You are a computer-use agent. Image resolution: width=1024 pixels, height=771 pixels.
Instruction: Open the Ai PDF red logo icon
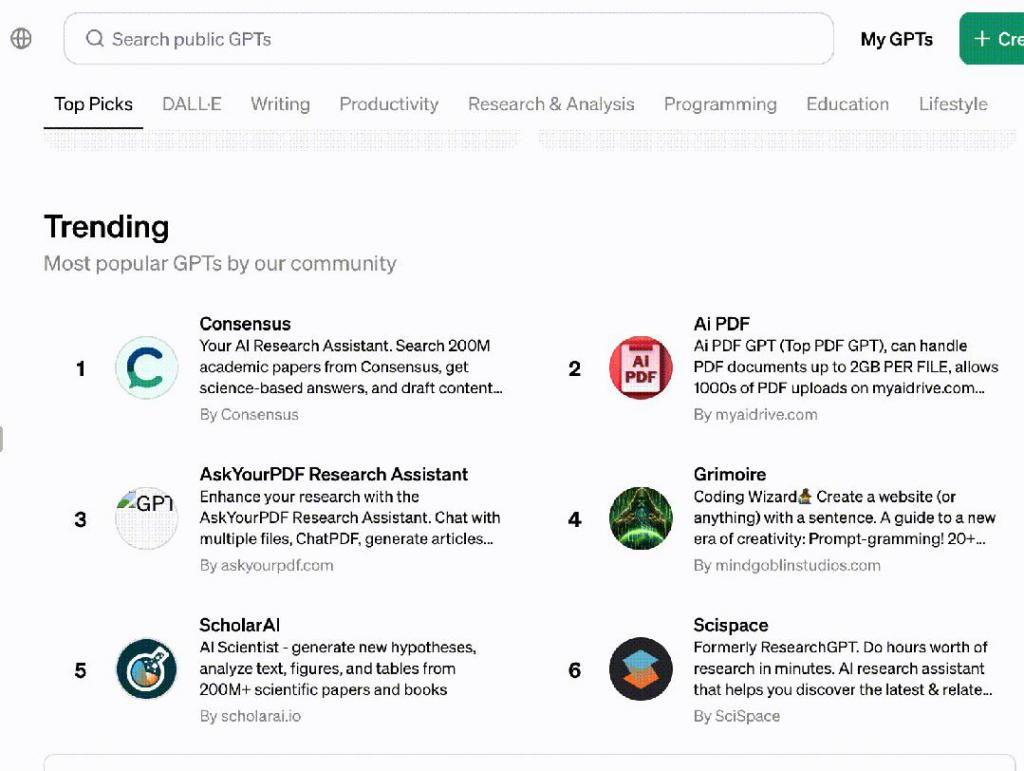(641, 368)
